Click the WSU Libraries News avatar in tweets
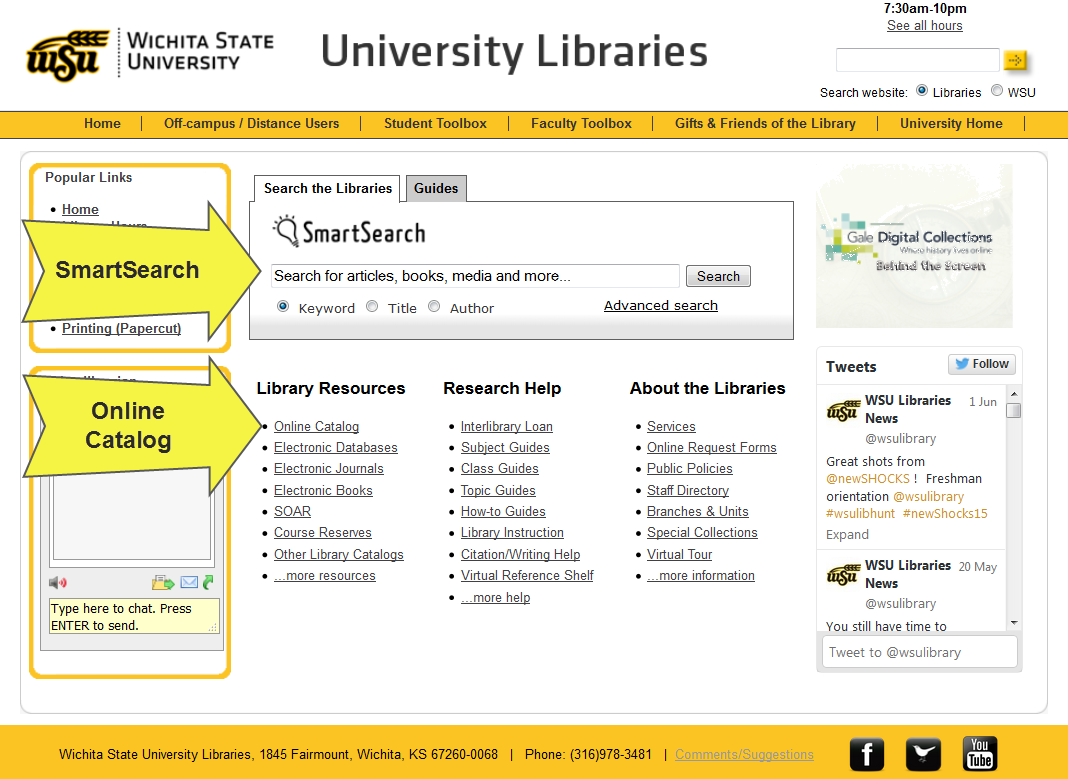This screenshot has height=779, width=1068. tap(843, 410)
